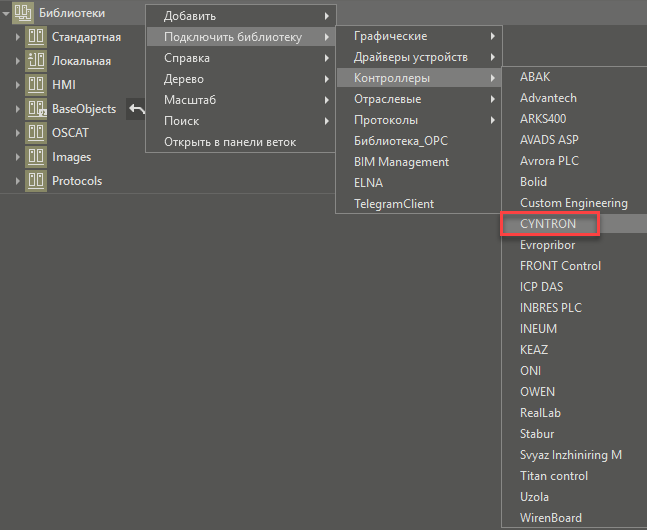Click the Images library icon
The height and width of the screenshot is (530, 647).
(36, 157)
